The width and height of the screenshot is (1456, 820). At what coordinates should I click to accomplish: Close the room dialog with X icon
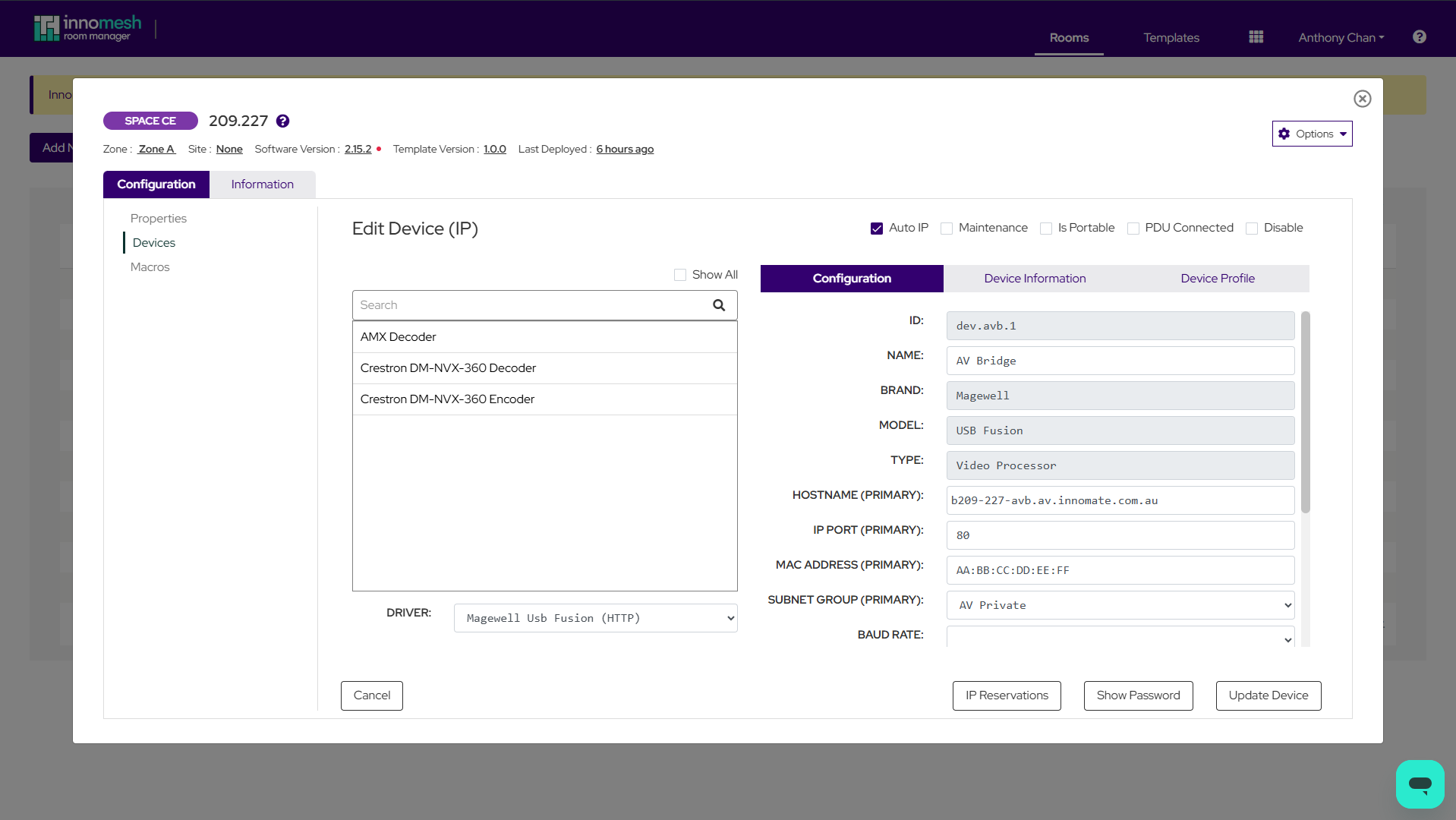pyautogui.click(x=1362, y=99)
